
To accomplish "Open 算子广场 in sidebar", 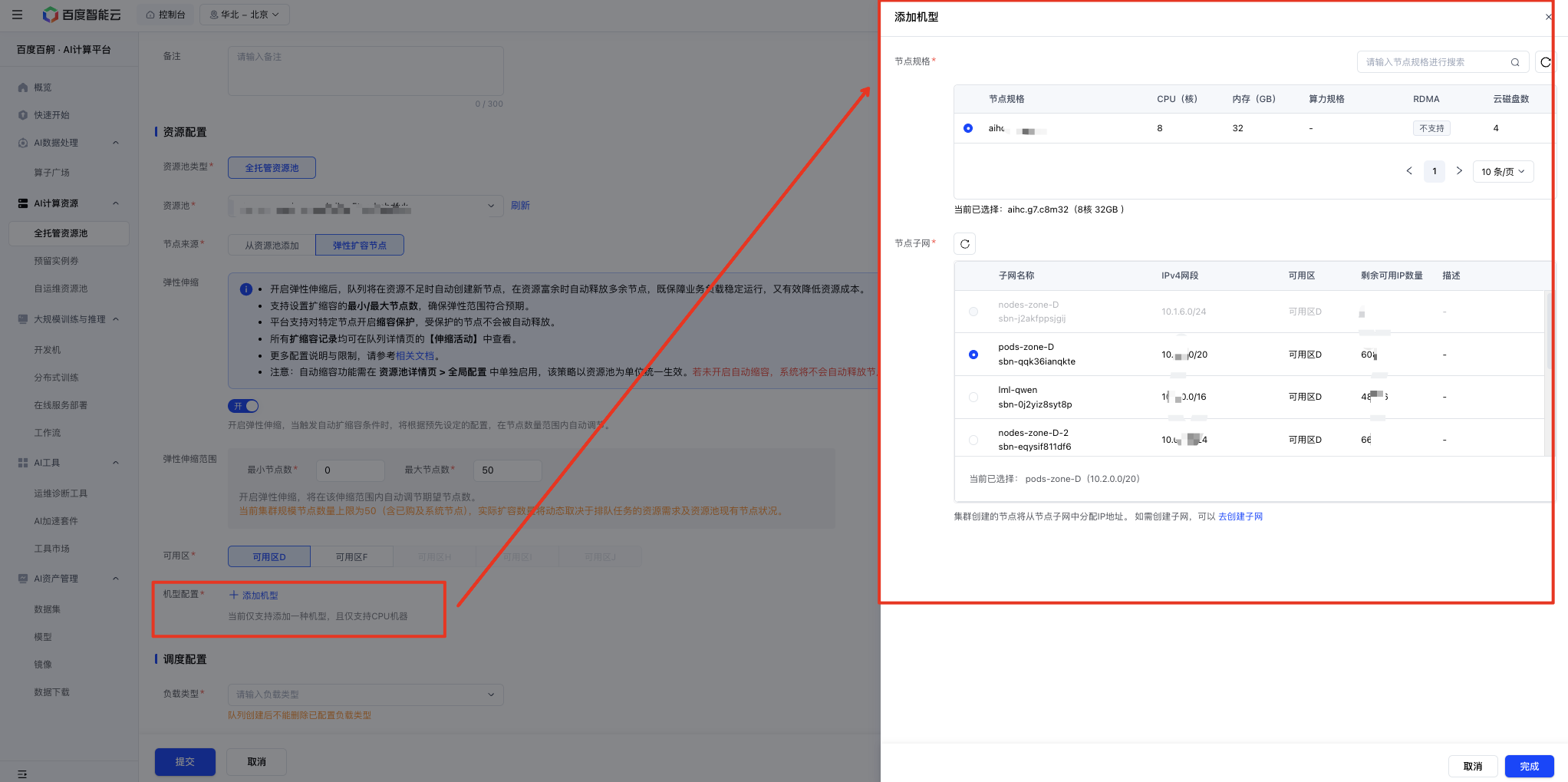I will [51, 173].
